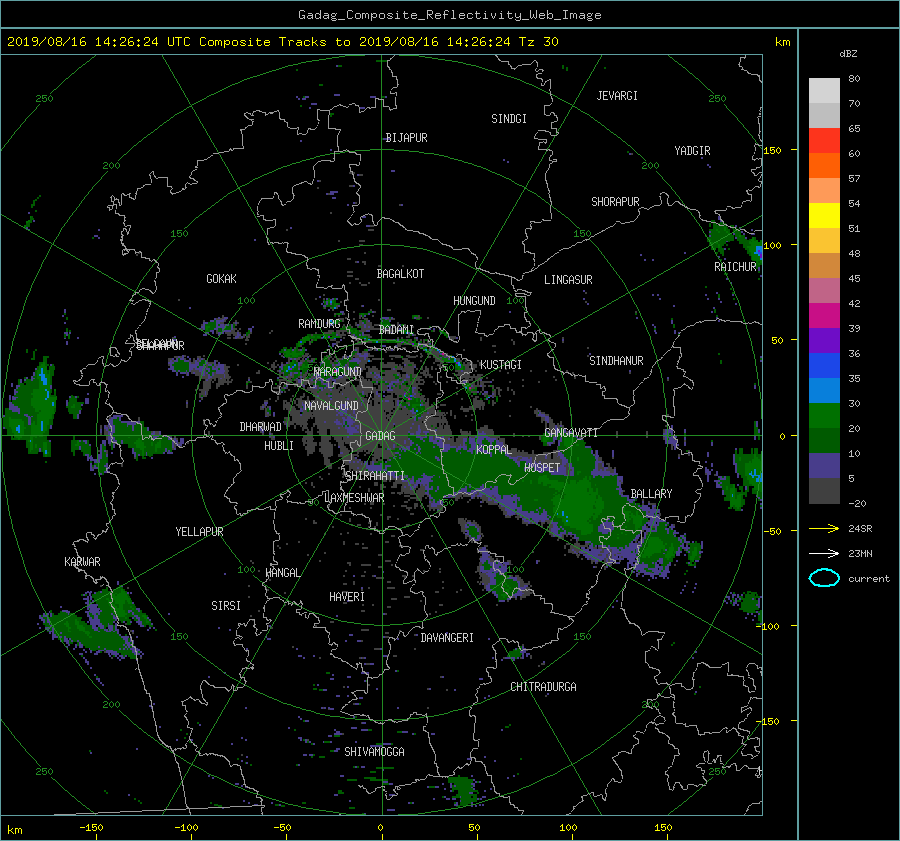Select the SHIRAHATTI label
The image size is (900, 841).
click(x=375, y=476)
